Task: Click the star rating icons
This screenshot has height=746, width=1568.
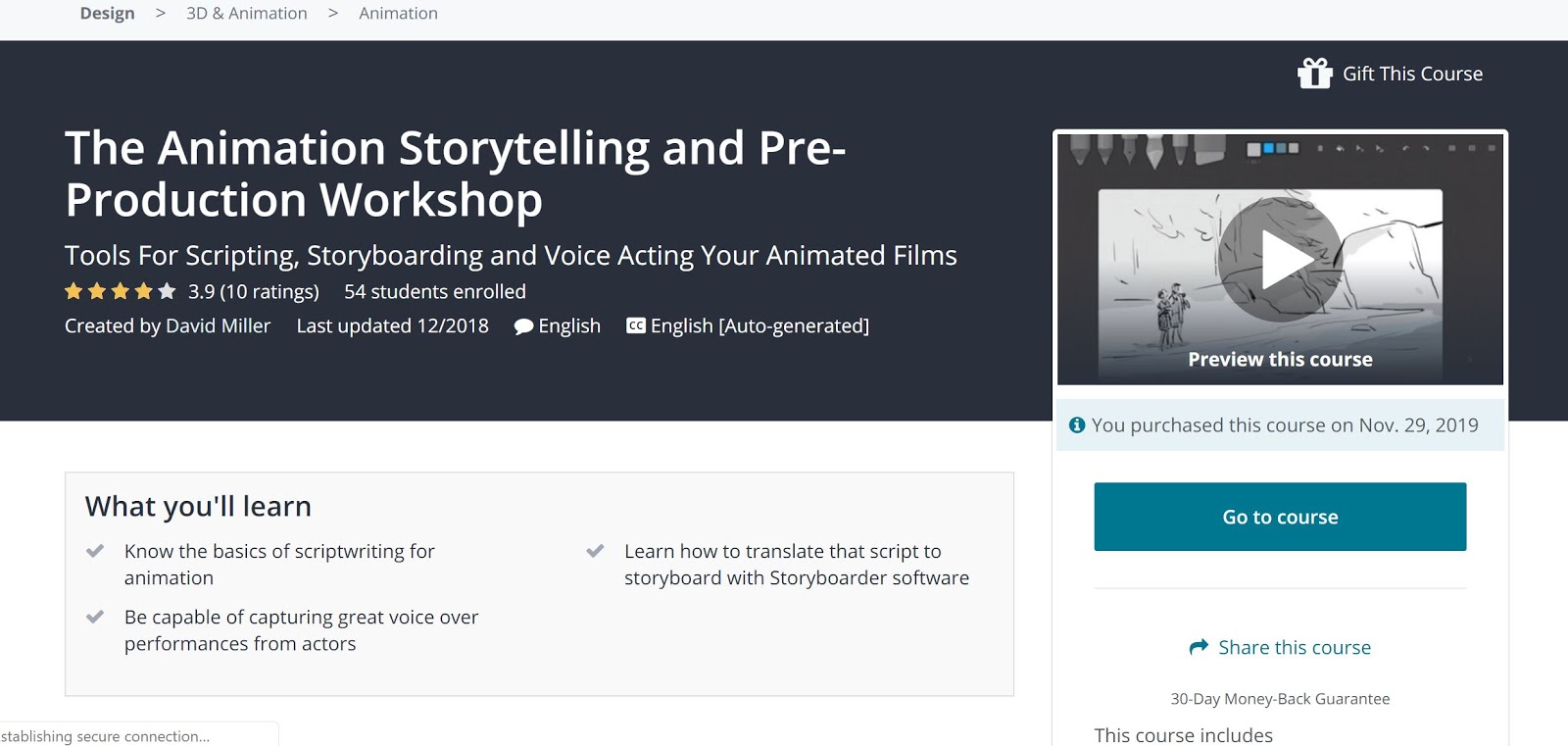Action: (120, 291)
